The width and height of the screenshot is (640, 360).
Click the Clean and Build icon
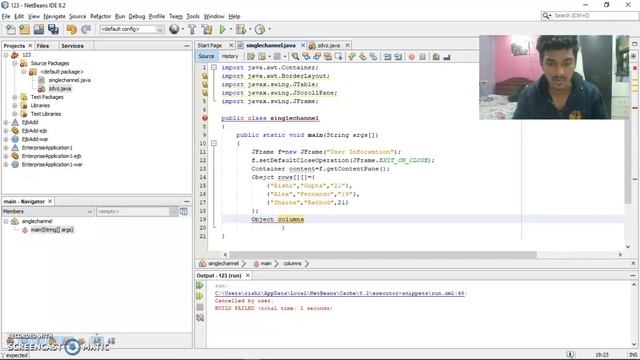[207, 29]
